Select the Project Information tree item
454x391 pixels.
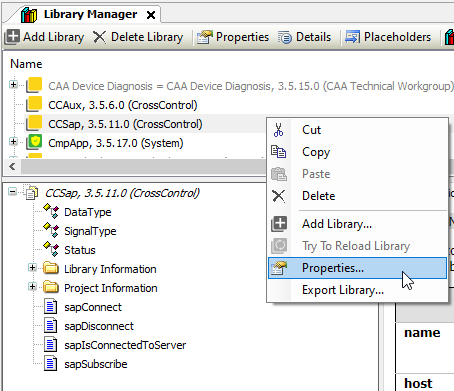(111, 288)
